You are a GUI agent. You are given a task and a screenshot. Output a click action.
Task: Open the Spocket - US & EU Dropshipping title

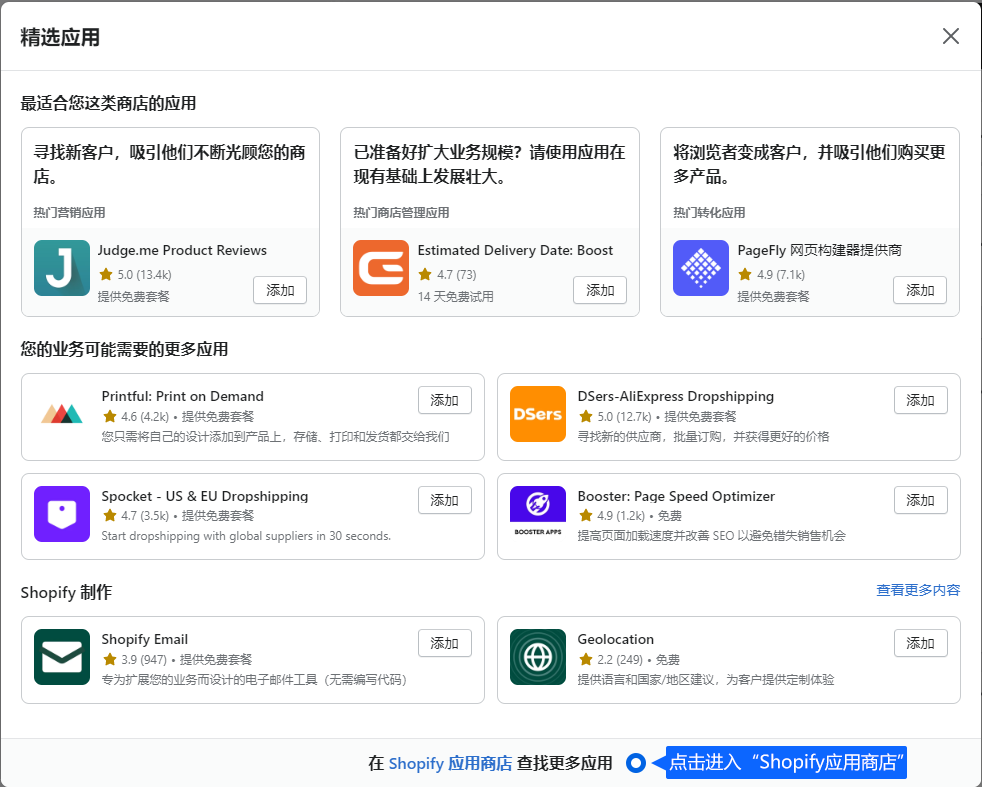pyautogui.click(x=205, y=496)
